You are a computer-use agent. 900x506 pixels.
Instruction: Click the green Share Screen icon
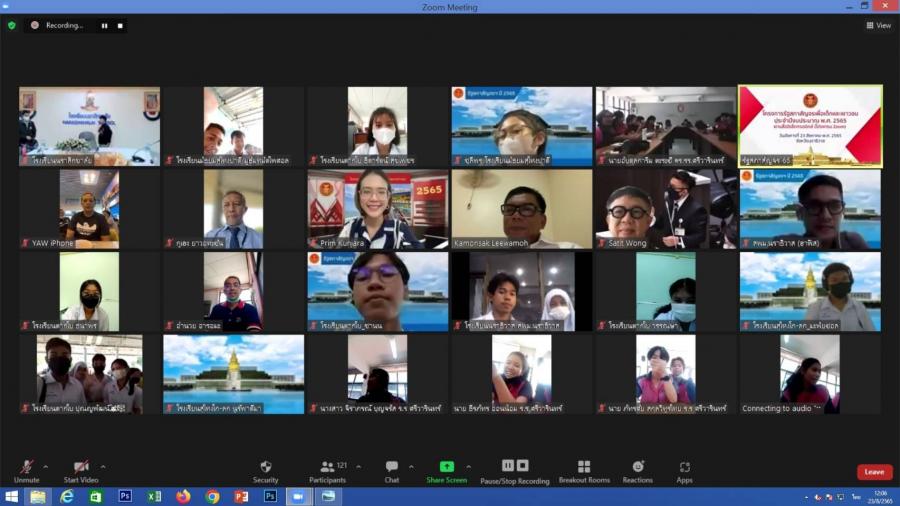pos(446,468)
